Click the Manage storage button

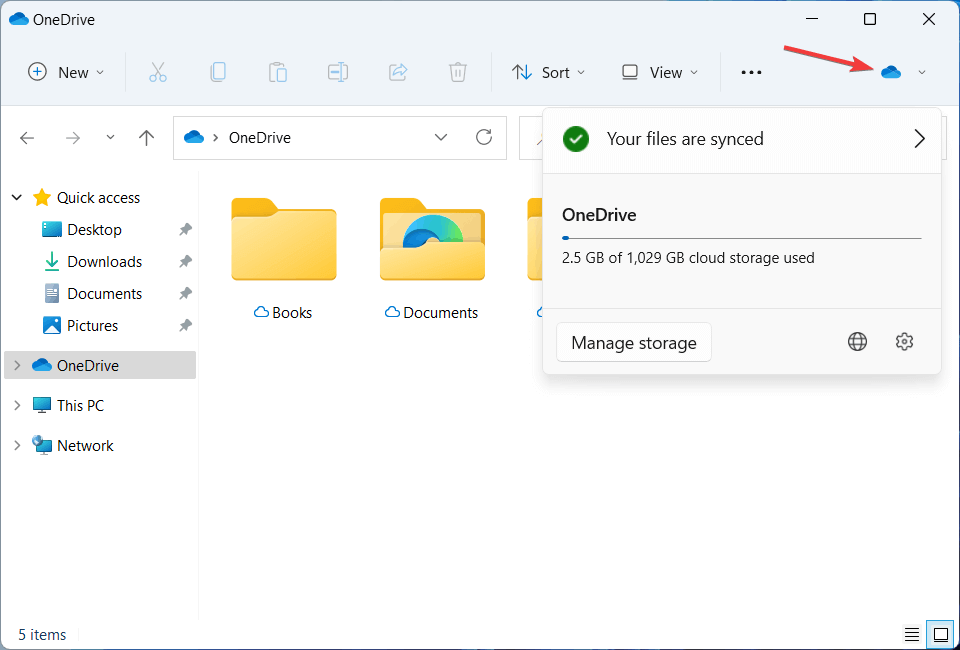point(633,342)
